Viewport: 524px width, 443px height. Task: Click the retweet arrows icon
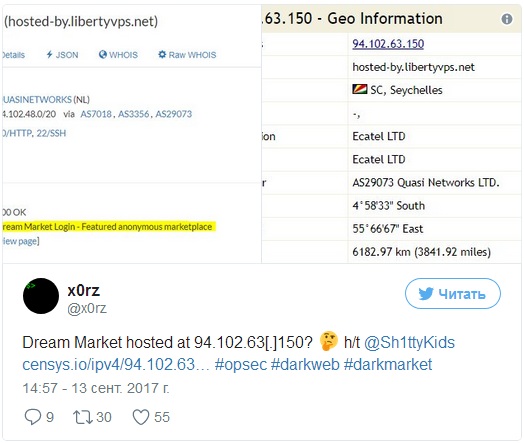(83, 417)
